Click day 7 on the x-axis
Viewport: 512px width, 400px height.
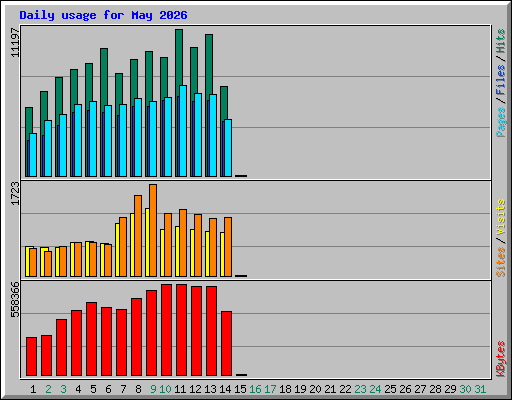coord(123,389)
